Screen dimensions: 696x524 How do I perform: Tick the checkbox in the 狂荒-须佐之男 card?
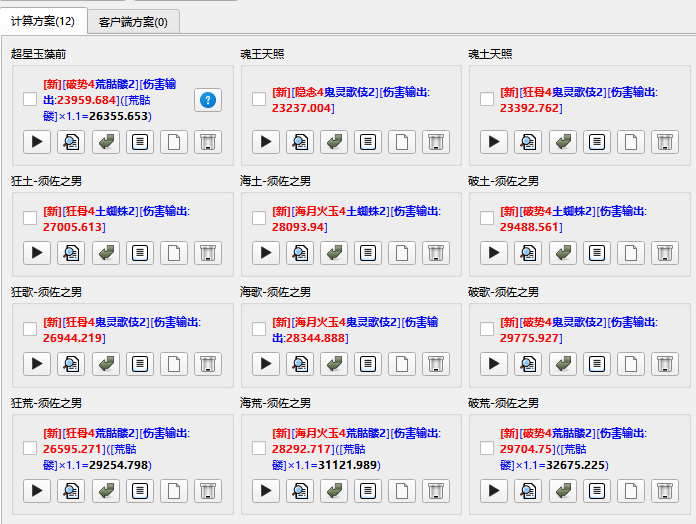tap(30, 448)
